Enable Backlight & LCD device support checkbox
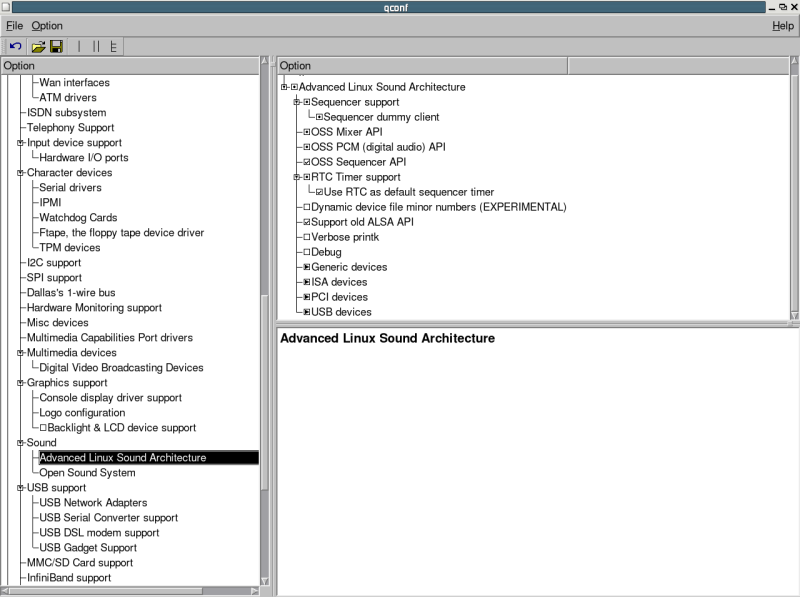Screen dimensions: 800x597 pyautogui.click(x=43, y=428)
